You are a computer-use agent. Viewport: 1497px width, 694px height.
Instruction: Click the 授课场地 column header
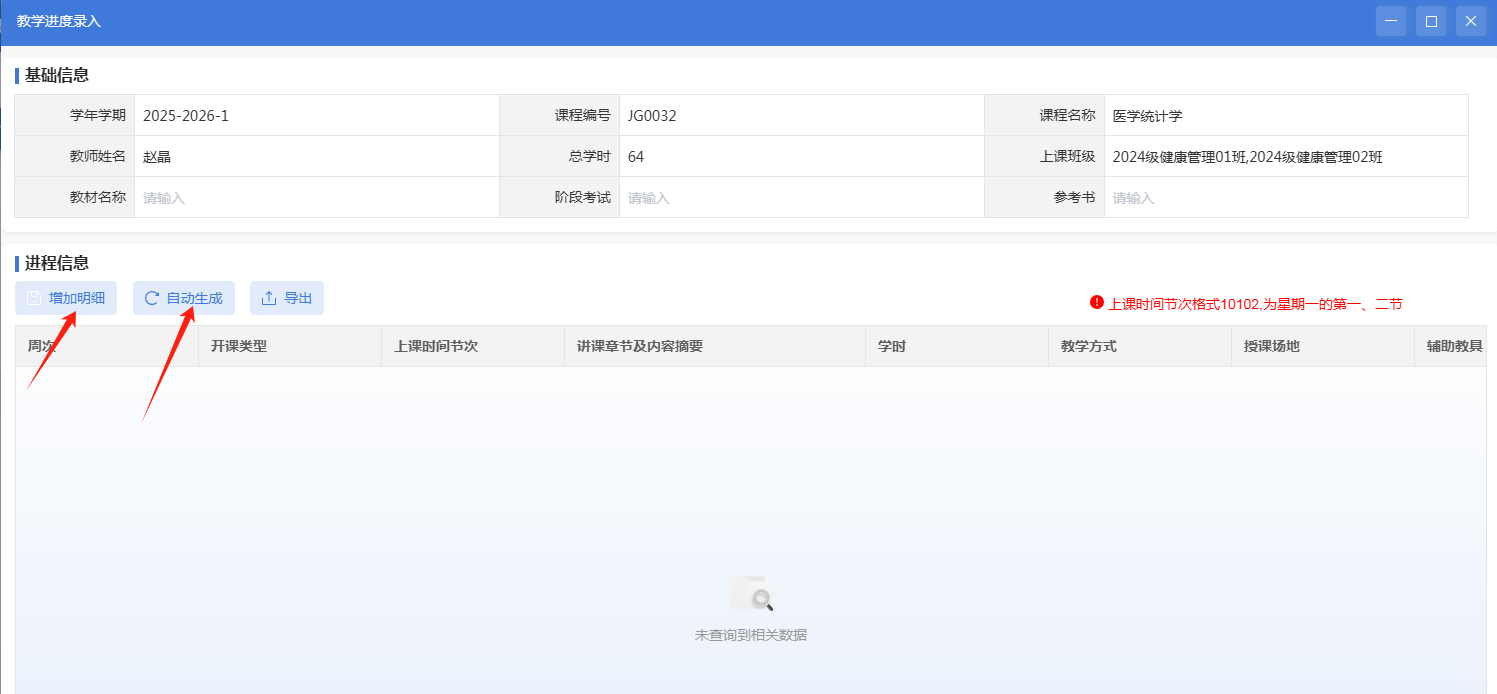click(1271, 346)
